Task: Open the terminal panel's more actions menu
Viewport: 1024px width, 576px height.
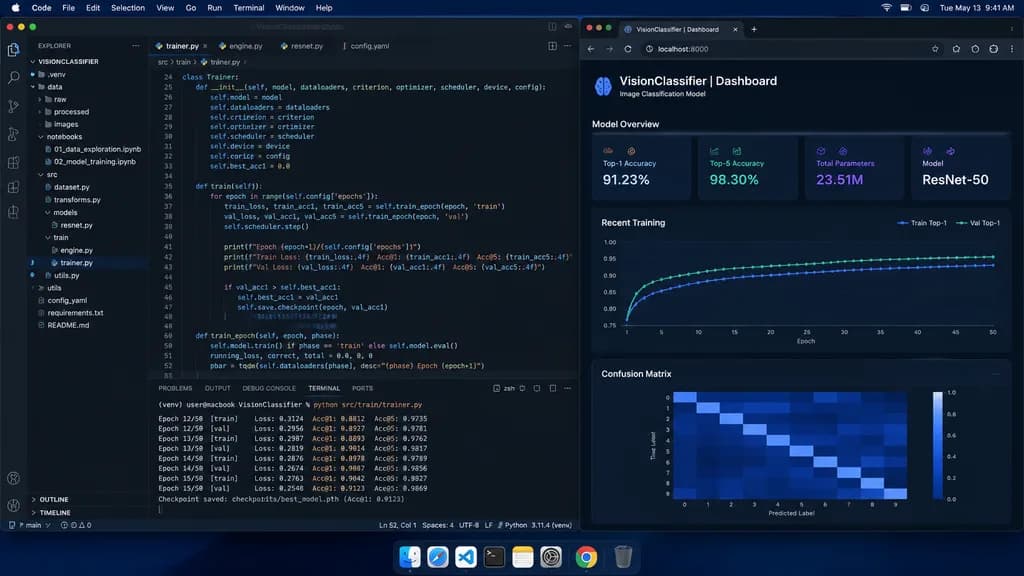Action: pyautogui.click(x=568, y=388)
